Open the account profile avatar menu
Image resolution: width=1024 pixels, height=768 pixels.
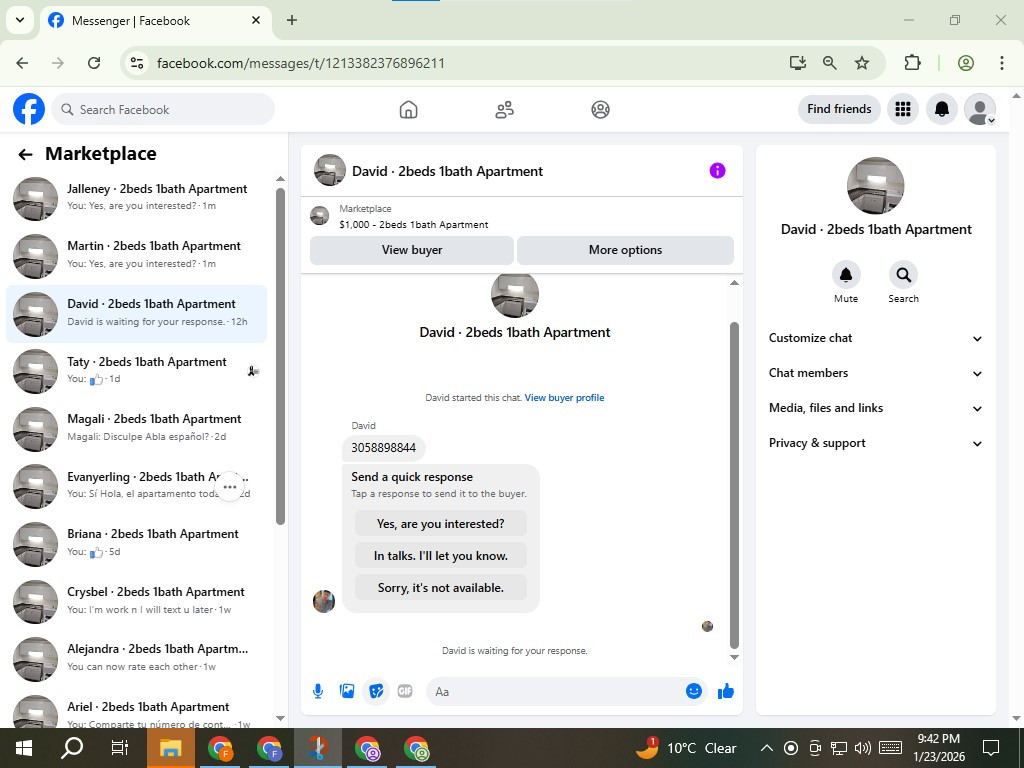click(x=980, y=109)
